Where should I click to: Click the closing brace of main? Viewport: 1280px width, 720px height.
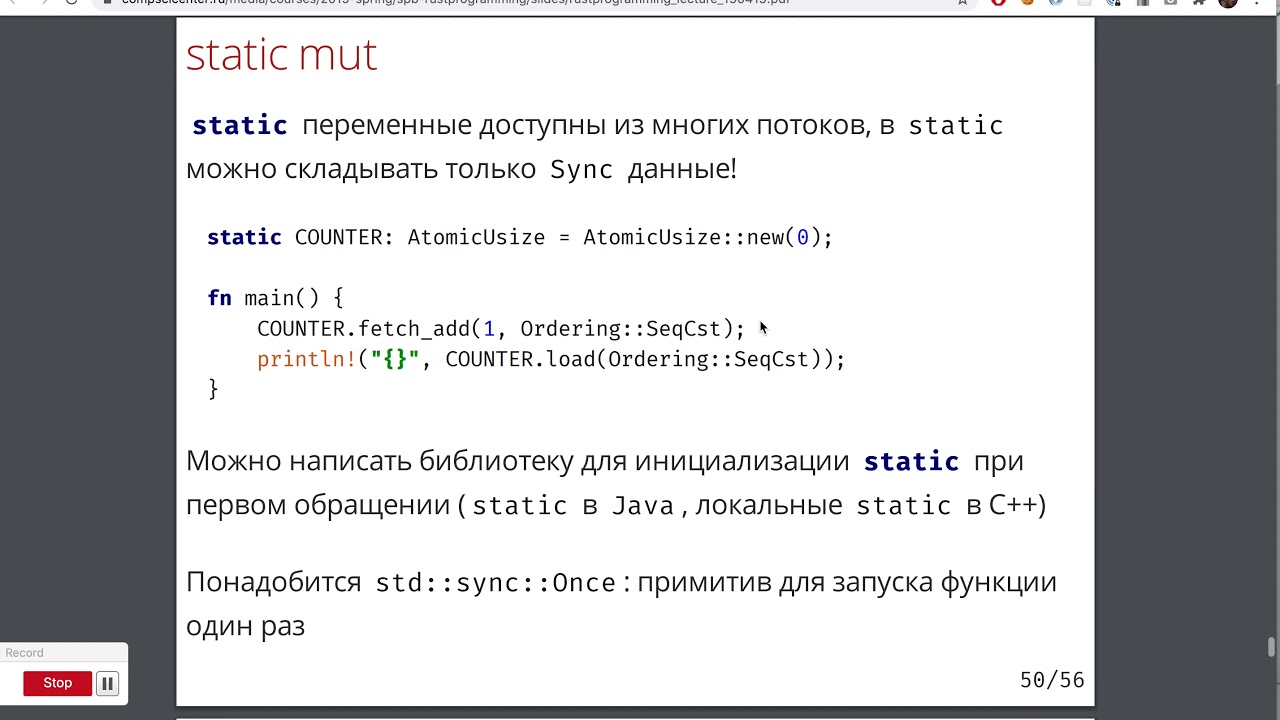pos(212,389)
